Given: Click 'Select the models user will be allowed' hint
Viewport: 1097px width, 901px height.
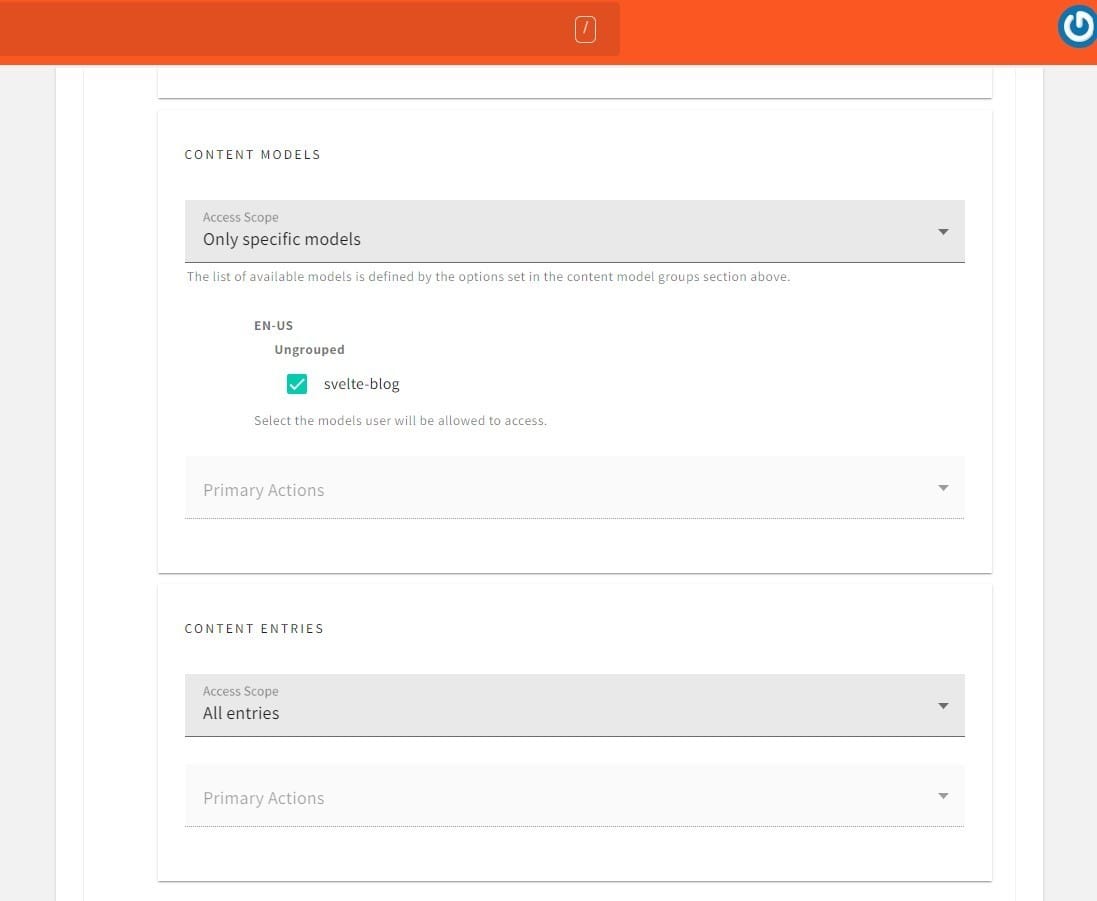Looking at the screenshot, I should pyautogui.click(x=400, y=421).
